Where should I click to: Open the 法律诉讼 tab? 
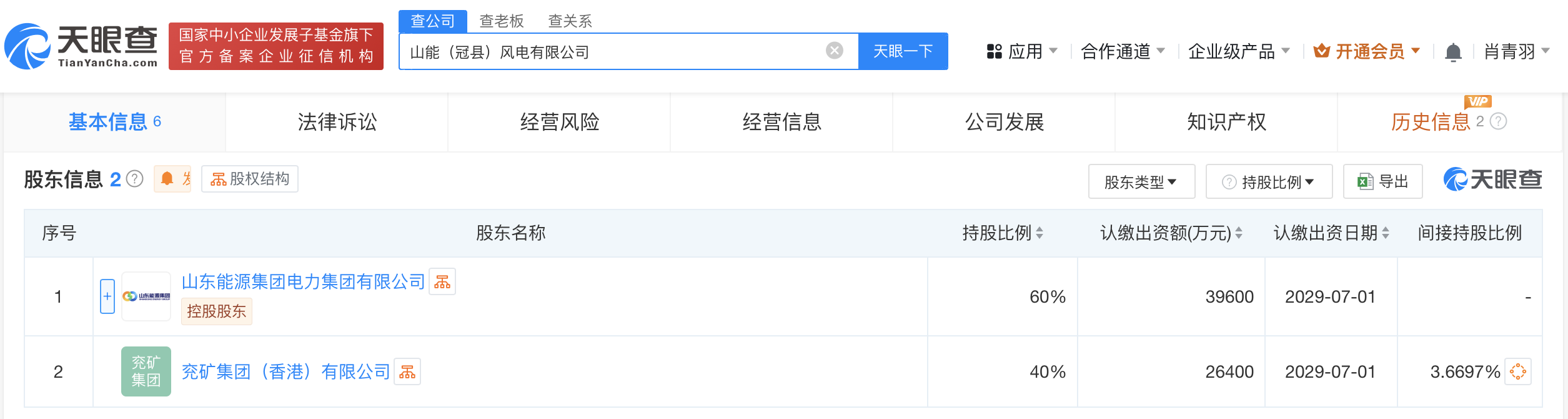[x=337, y=122]
